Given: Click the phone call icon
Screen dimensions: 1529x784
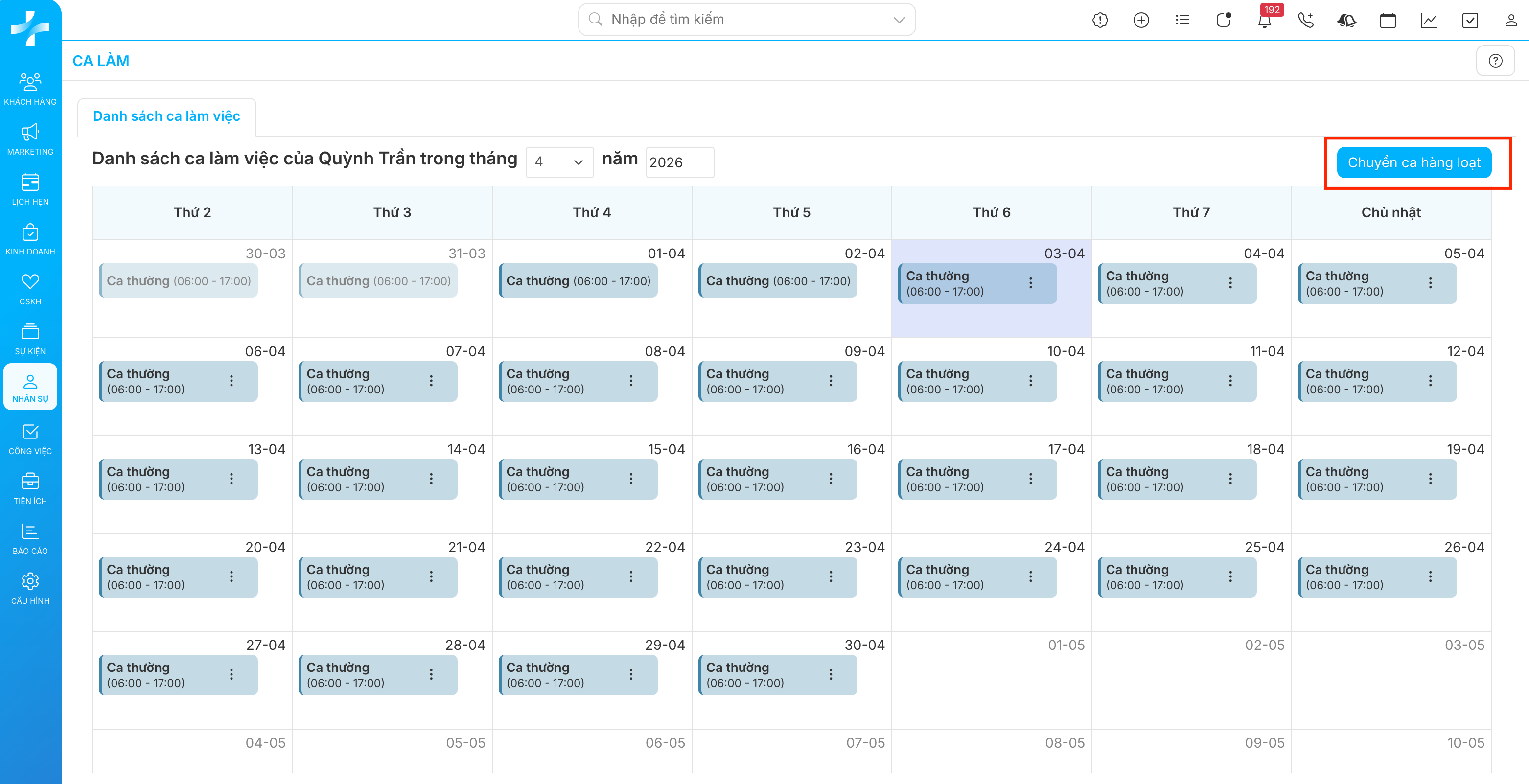Looking at the screenshot, I should pos(1305,20).
